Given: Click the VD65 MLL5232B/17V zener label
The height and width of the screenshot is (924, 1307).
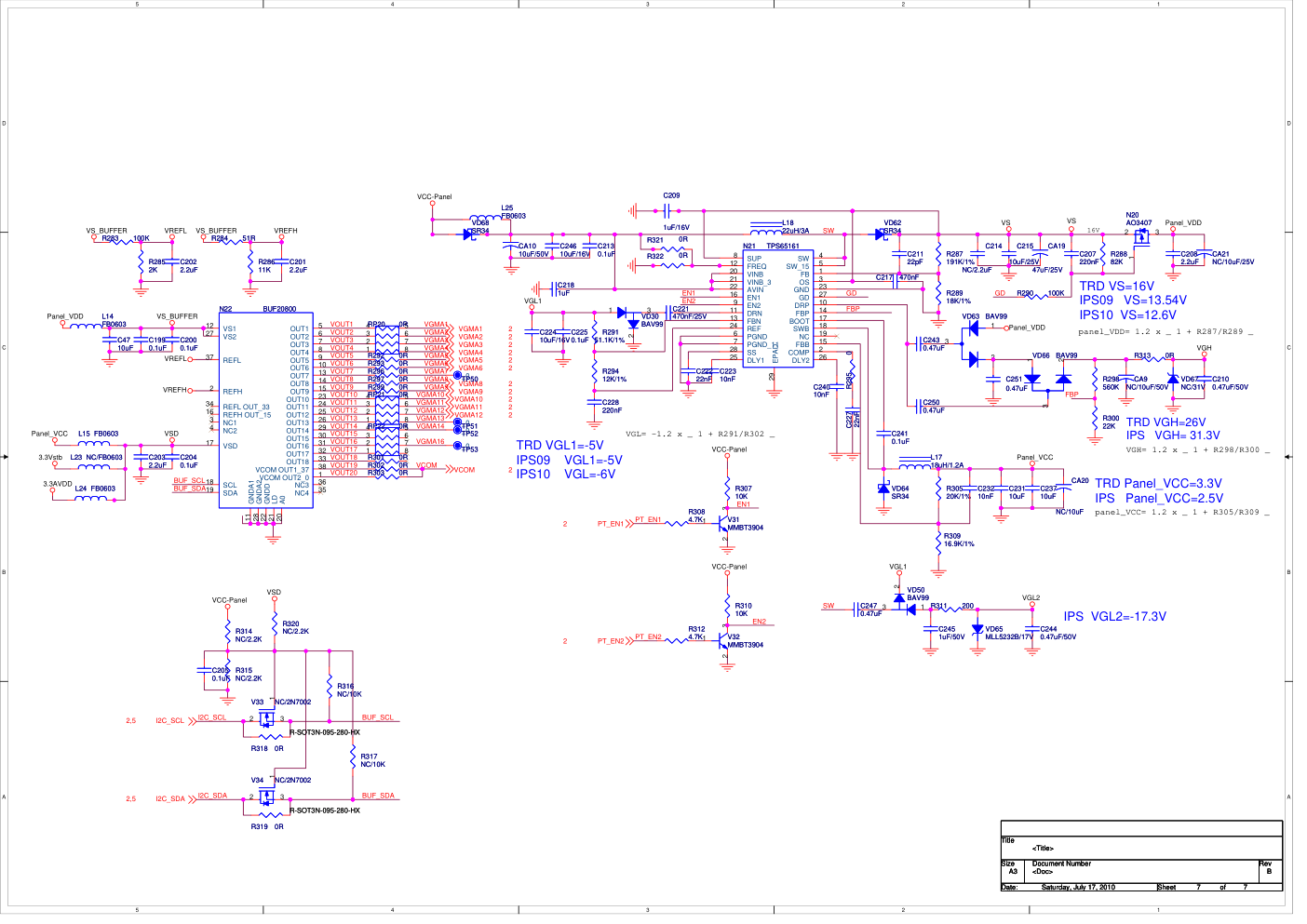Looking at the screenshot, I should (x=1009, y=634).
